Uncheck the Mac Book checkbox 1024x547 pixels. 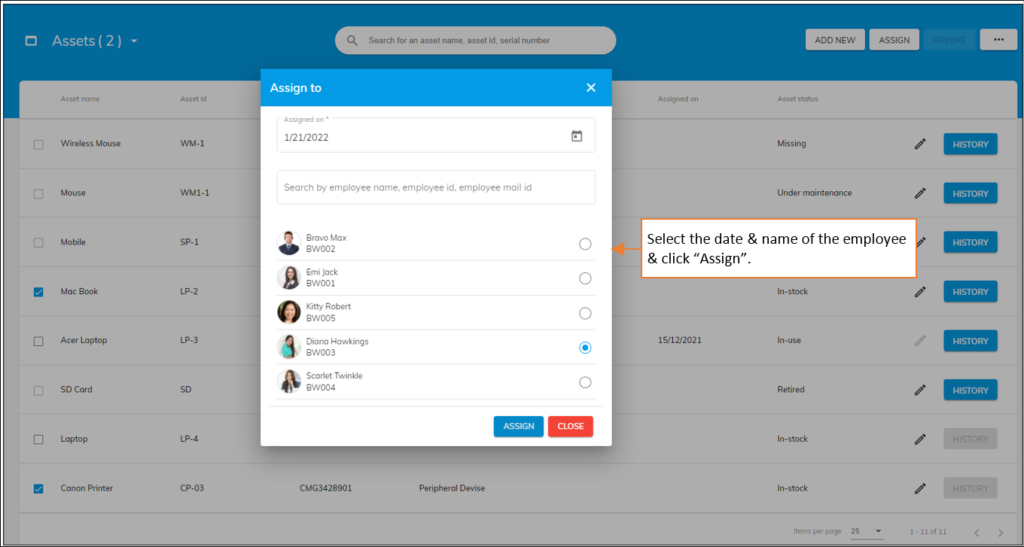[x=38, y=292]
